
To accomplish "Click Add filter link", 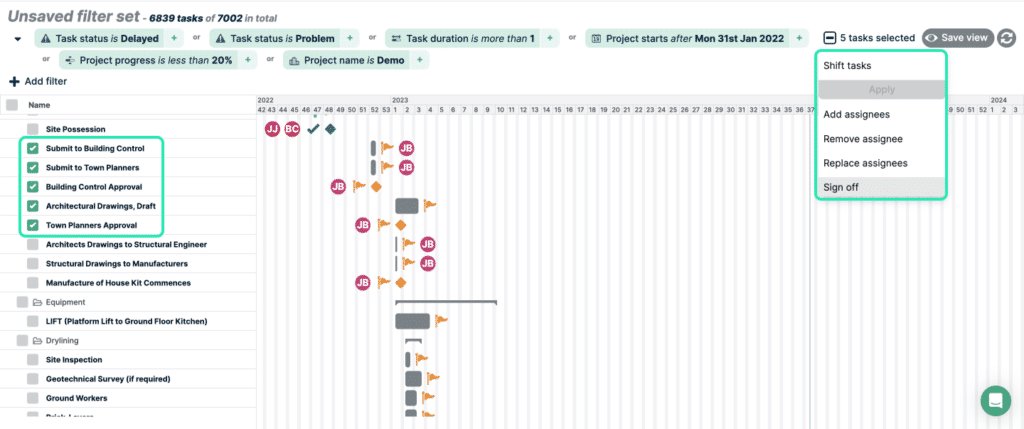I will coord(38,81).
